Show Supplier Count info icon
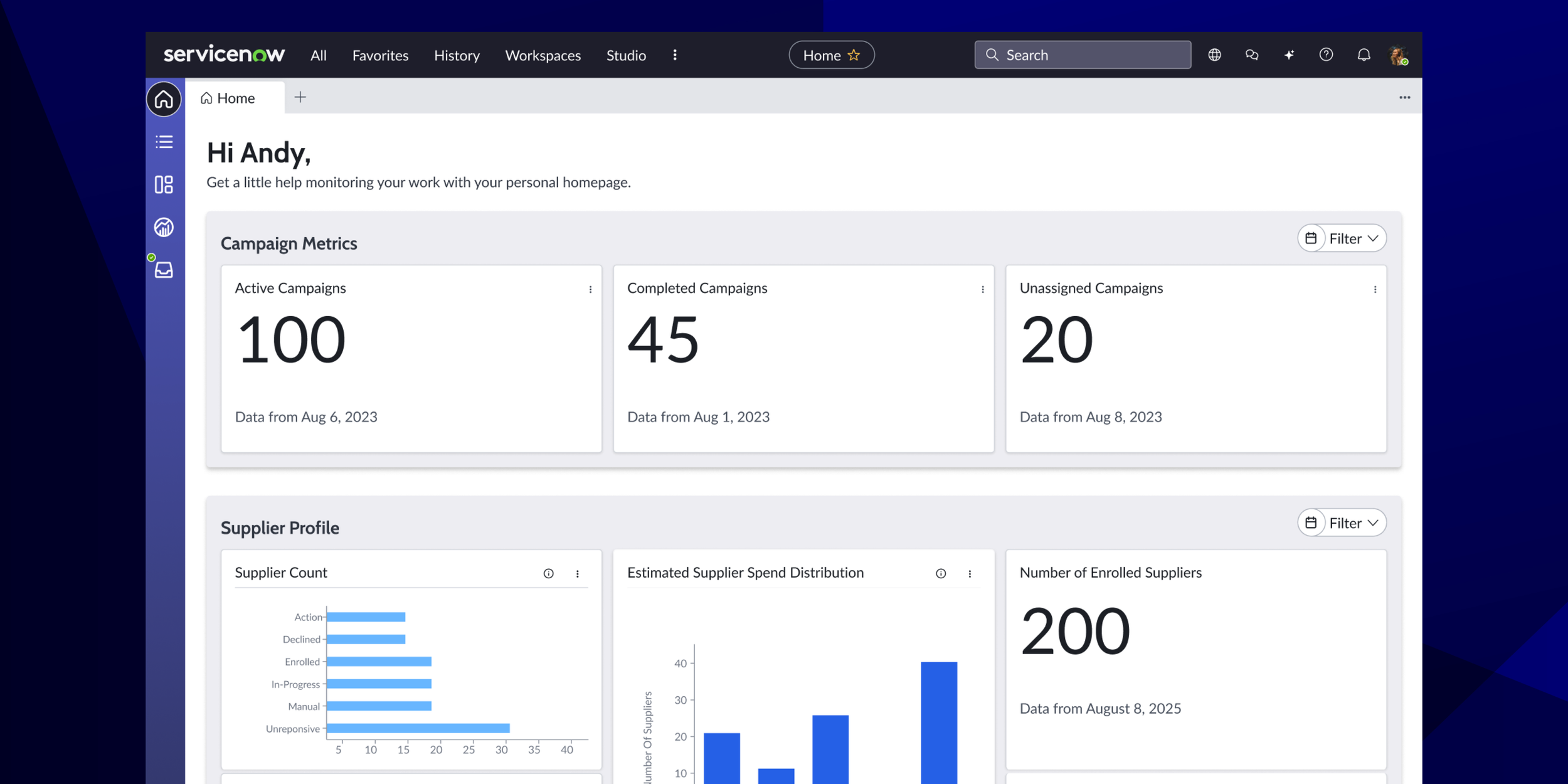 click(549, 573)
